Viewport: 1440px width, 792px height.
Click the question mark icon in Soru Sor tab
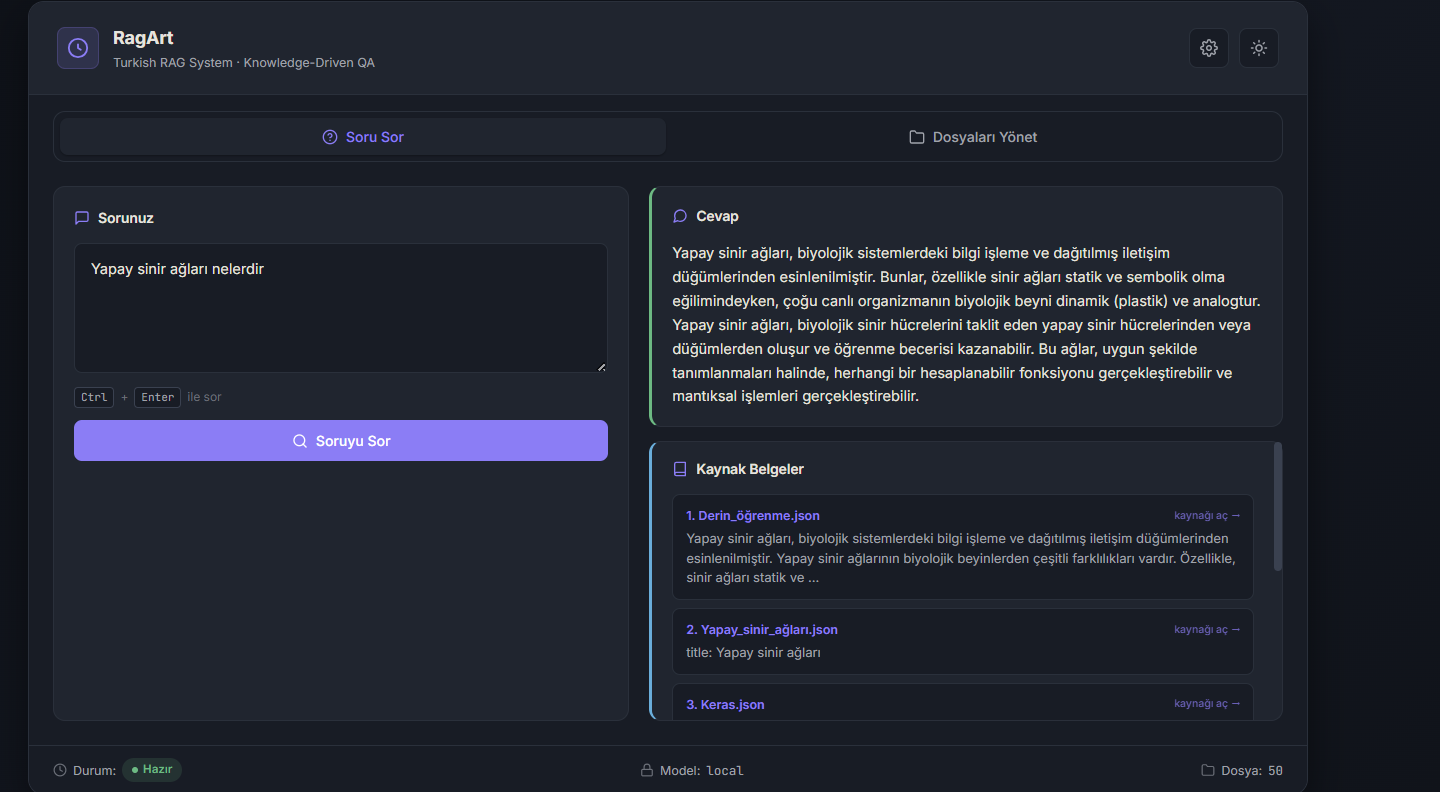330,137
